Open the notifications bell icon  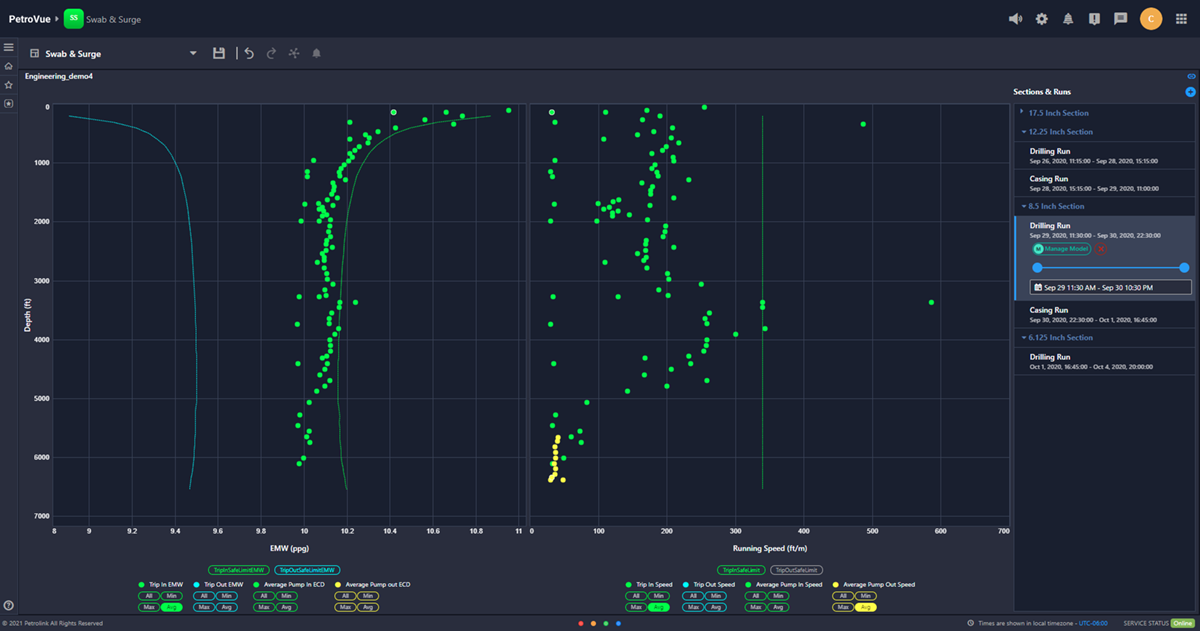coord(1068,18)
